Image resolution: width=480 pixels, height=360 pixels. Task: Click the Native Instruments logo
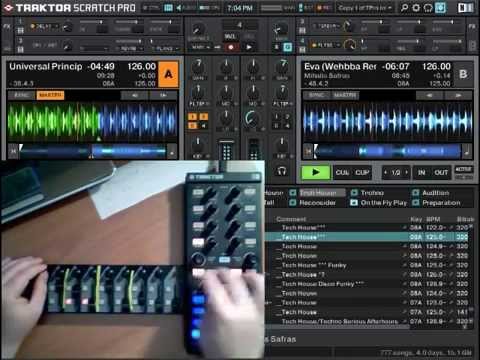(x=465, y=8)
